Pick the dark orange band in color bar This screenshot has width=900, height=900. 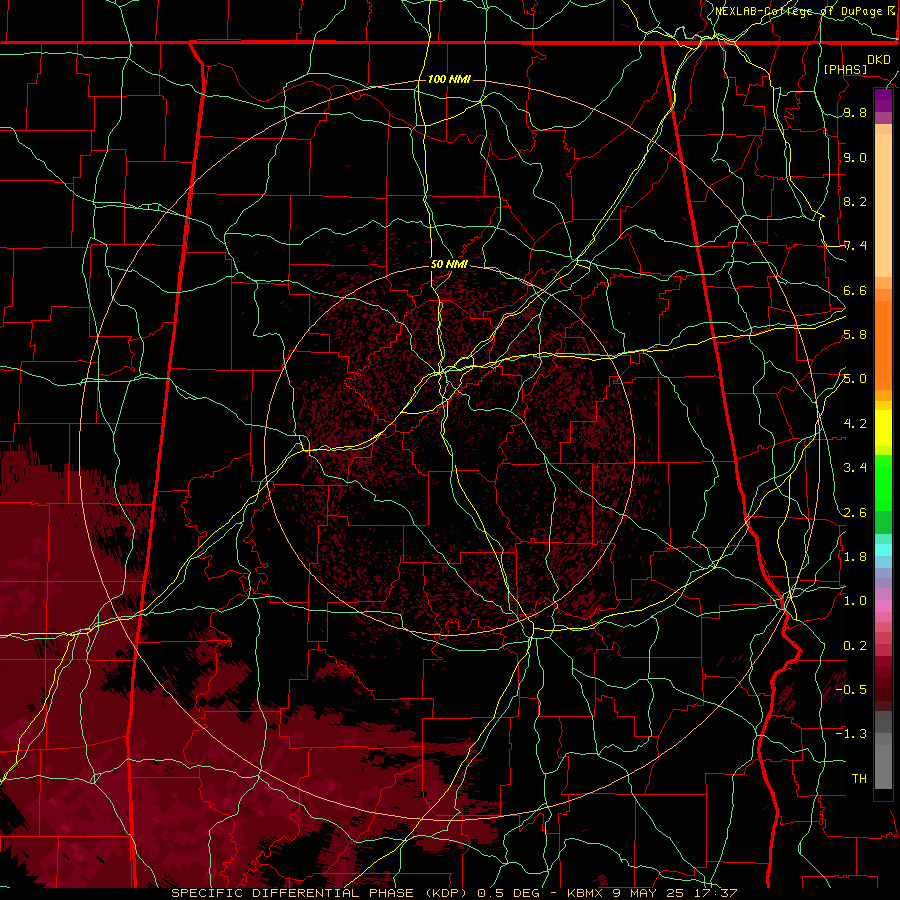pyautogui.click(x=883, y=345)
